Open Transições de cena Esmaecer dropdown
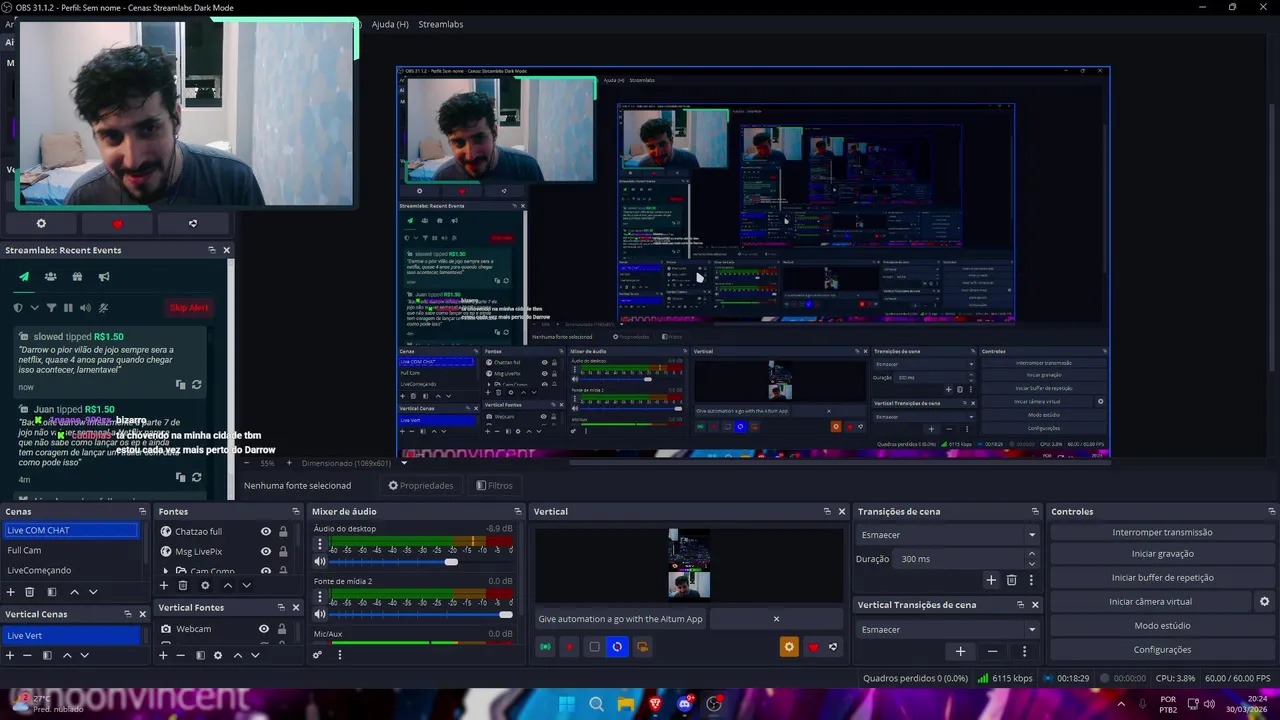Viewport: 1280px width, 720px height. click(x=948, y=535)
